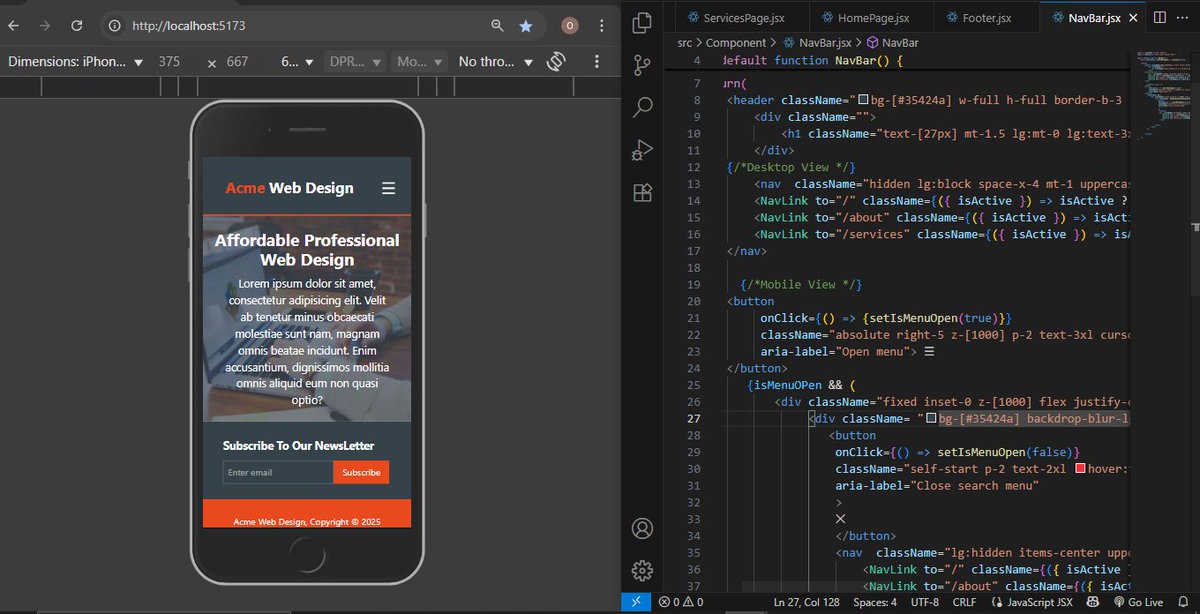
Task: Click the Component breadcrumb
Action: (x=736, y=43)
